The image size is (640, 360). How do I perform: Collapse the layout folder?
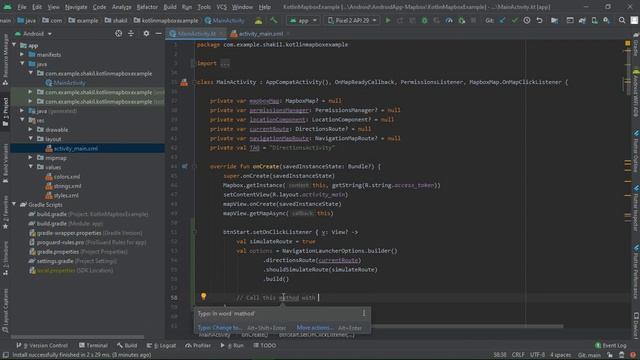pos(31,139)
